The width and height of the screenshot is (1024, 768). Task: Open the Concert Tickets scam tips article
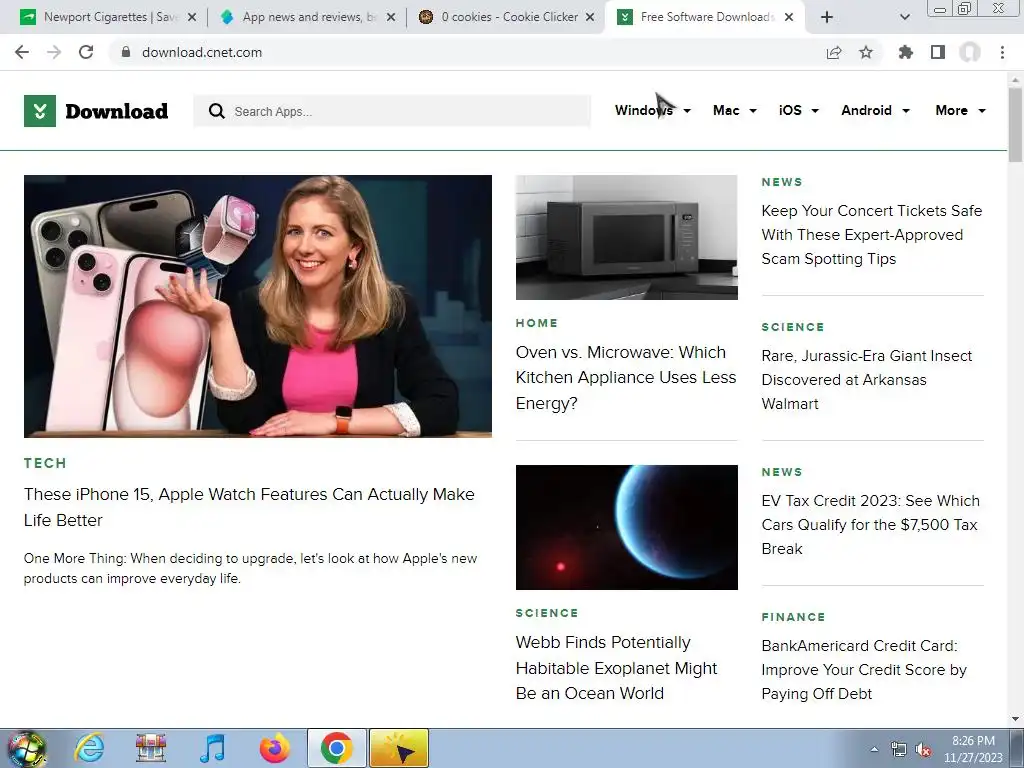[x=872, y=234]
